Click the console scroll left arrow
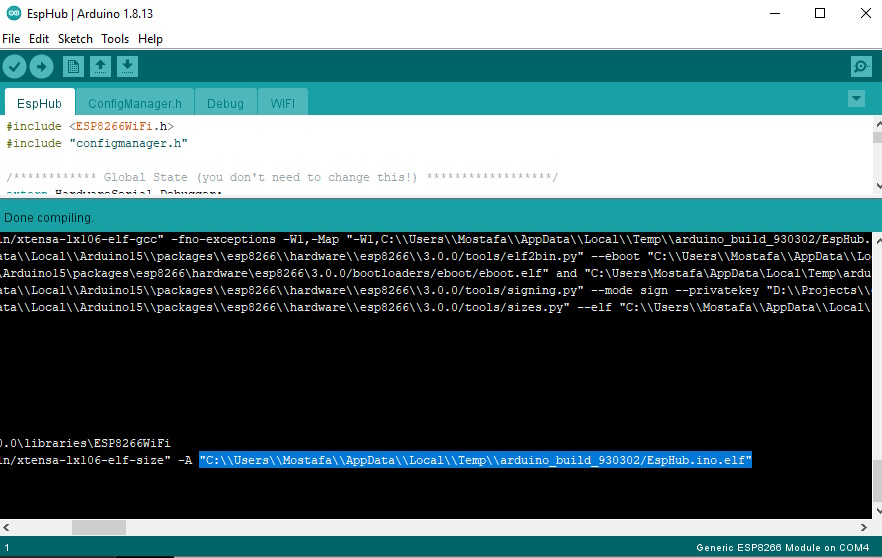This screenshot has height=558, width=882. pyautogui.click(x=6, y=528)
